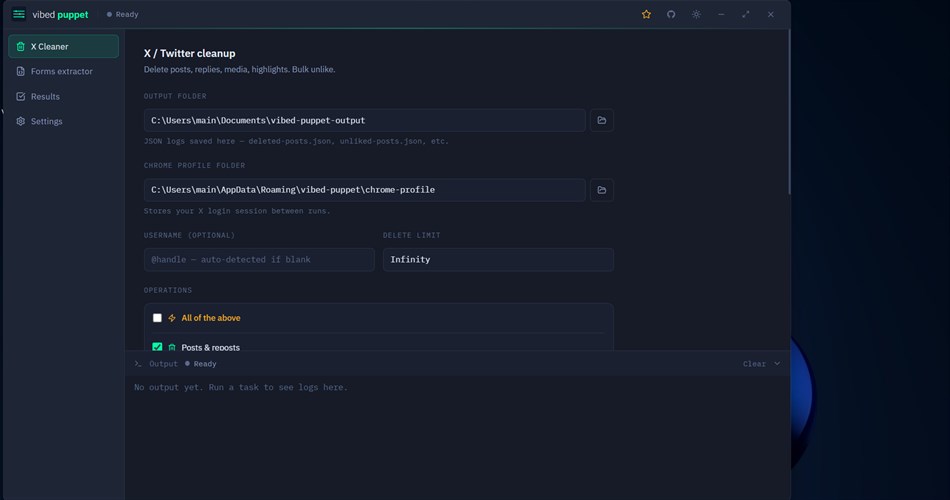The height and width of the screenshot is (500, 950).
Task: Close the vibed puppet window
Action: [771, 15]
